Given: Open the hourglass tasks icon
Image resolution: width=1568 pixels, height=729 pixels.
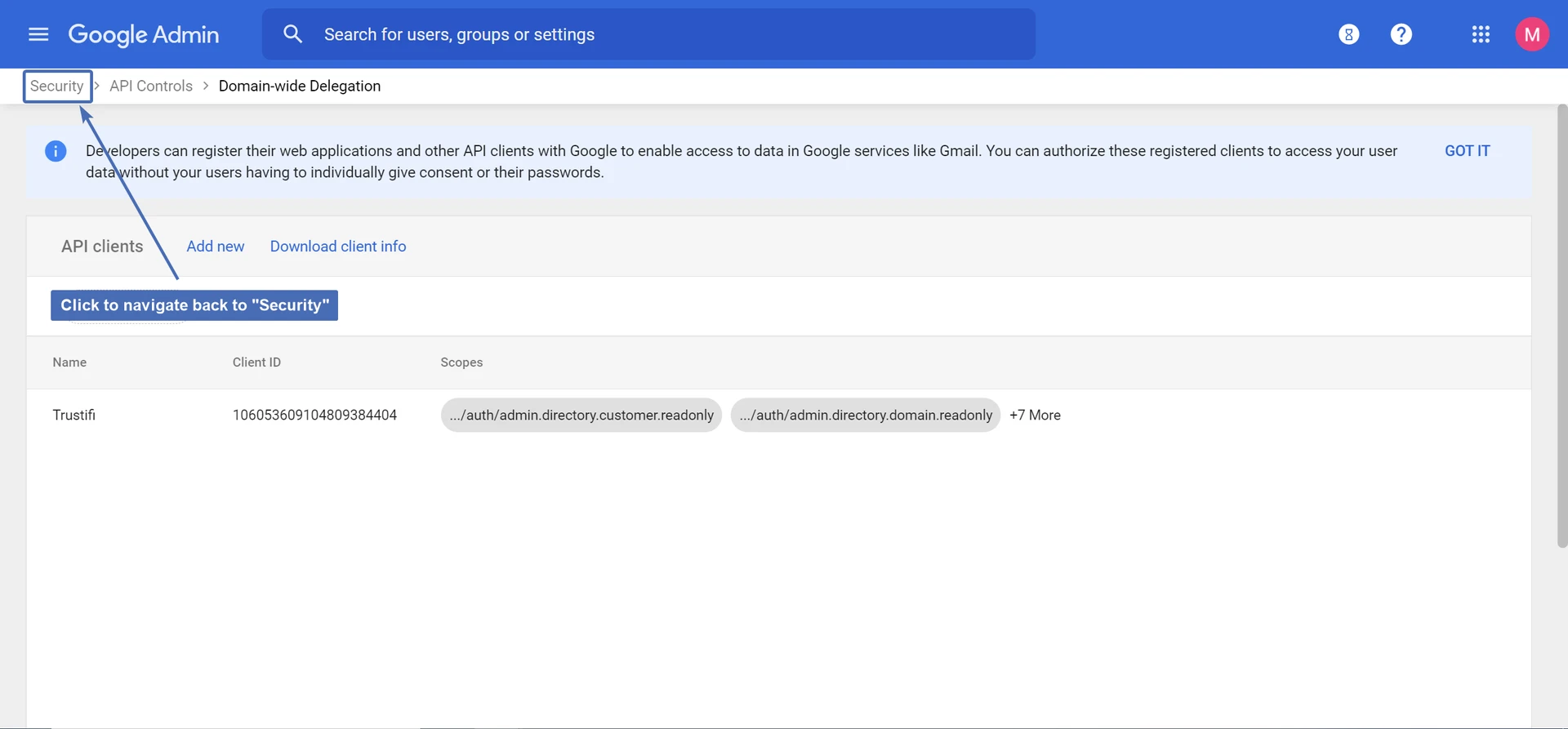Looking at the screenshot, I should click(x=1348, y=34).
